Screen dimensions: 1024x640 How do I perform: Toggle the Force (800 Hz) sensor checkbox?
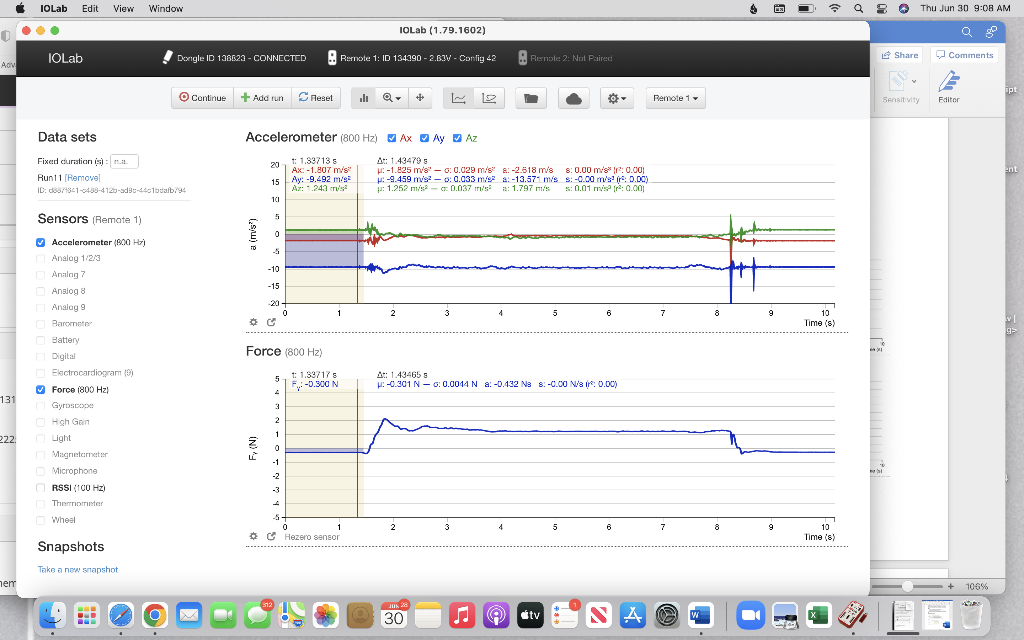click(40, 389)
